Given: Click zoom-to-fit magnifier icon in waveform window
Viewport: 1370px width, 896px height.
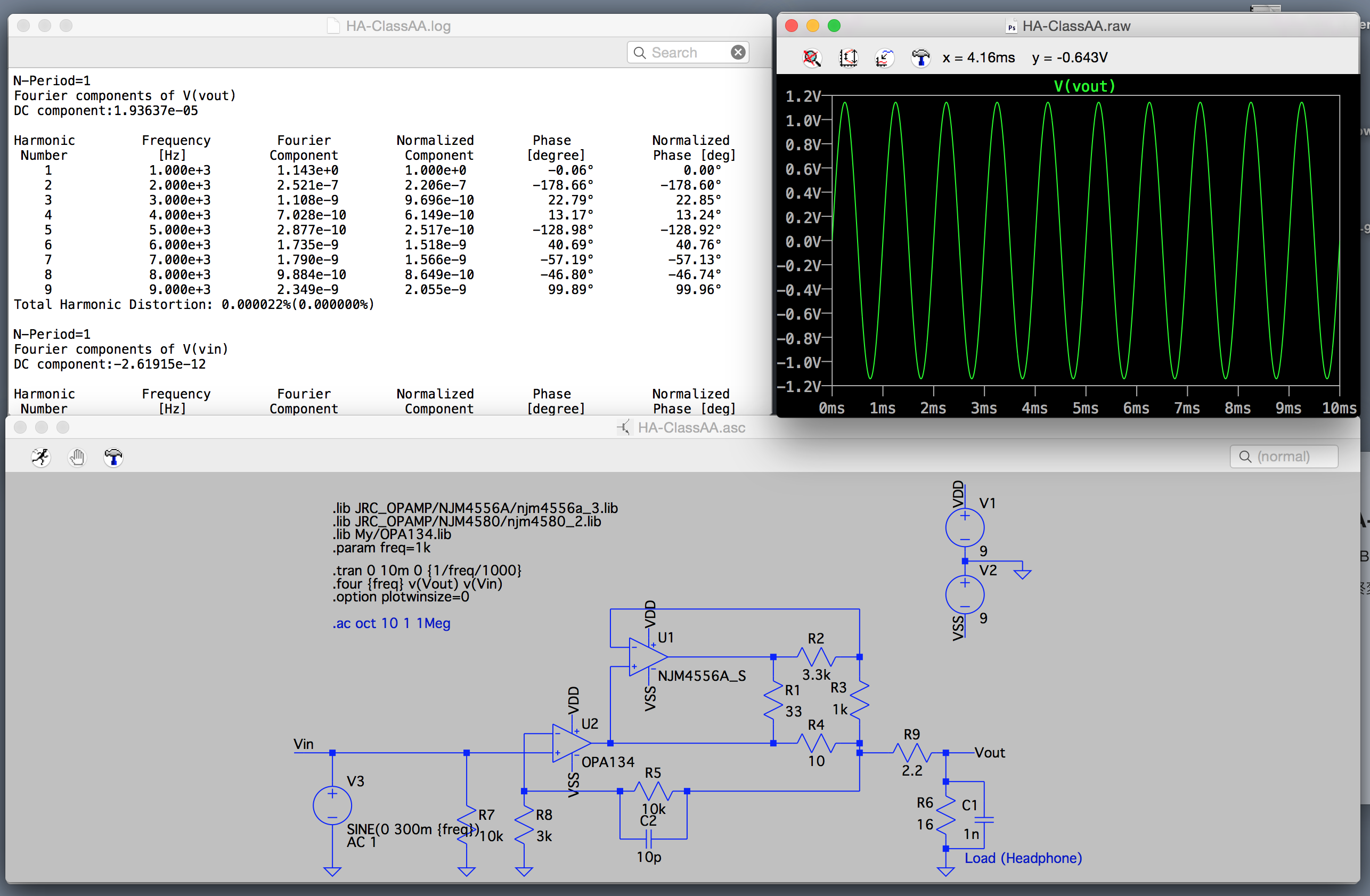Looking at the screenshot, I should pyautogui.click(x=812, y=58).
